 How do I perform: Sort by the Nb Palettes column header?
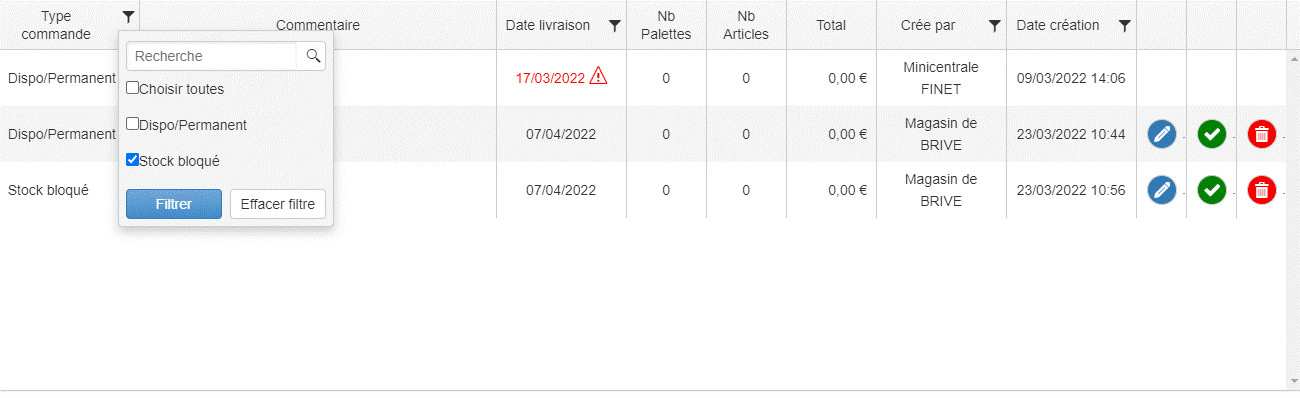tap(666, 25)
